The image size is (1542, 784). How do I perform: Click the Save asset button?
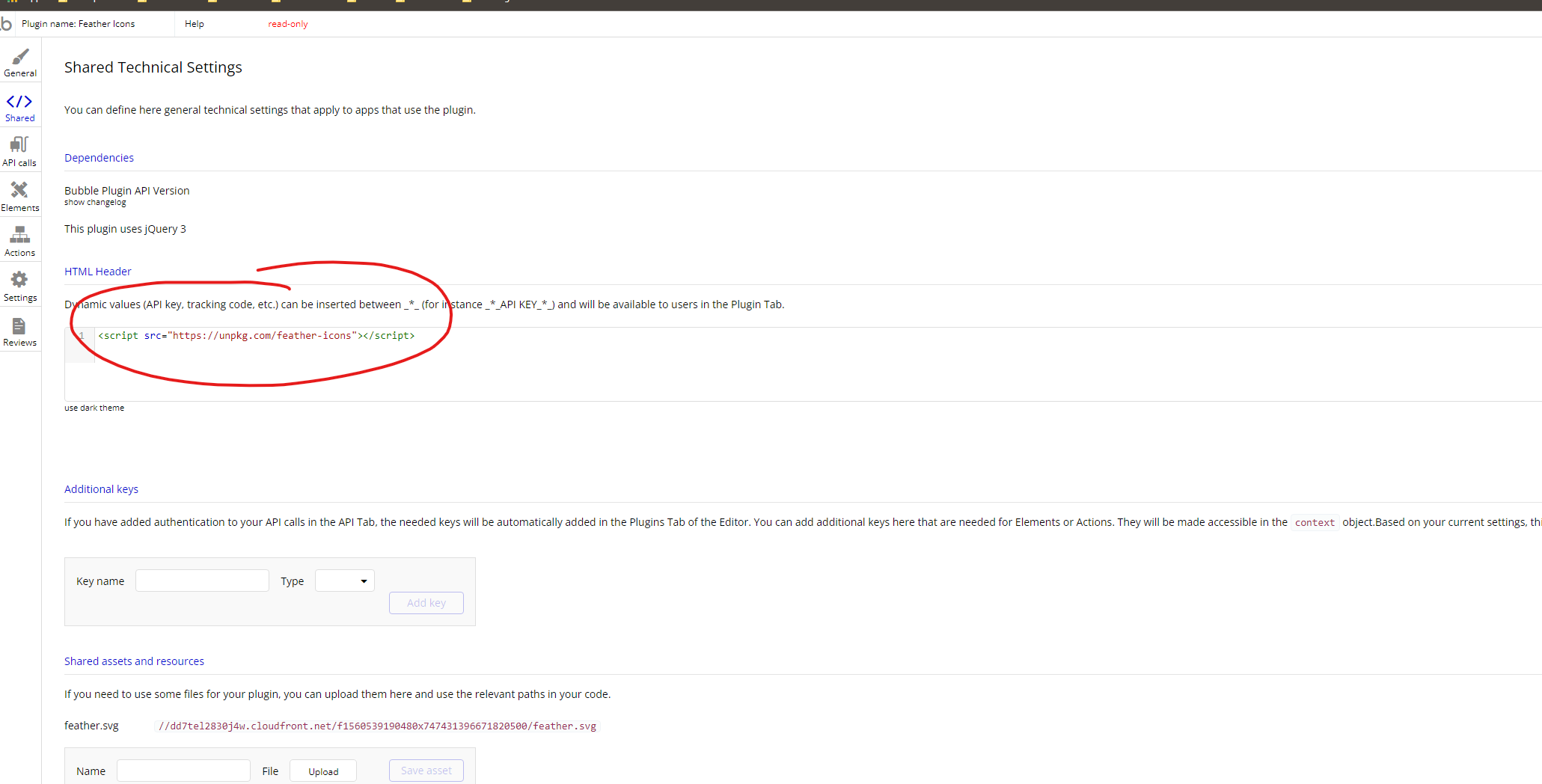coord(426,771)
